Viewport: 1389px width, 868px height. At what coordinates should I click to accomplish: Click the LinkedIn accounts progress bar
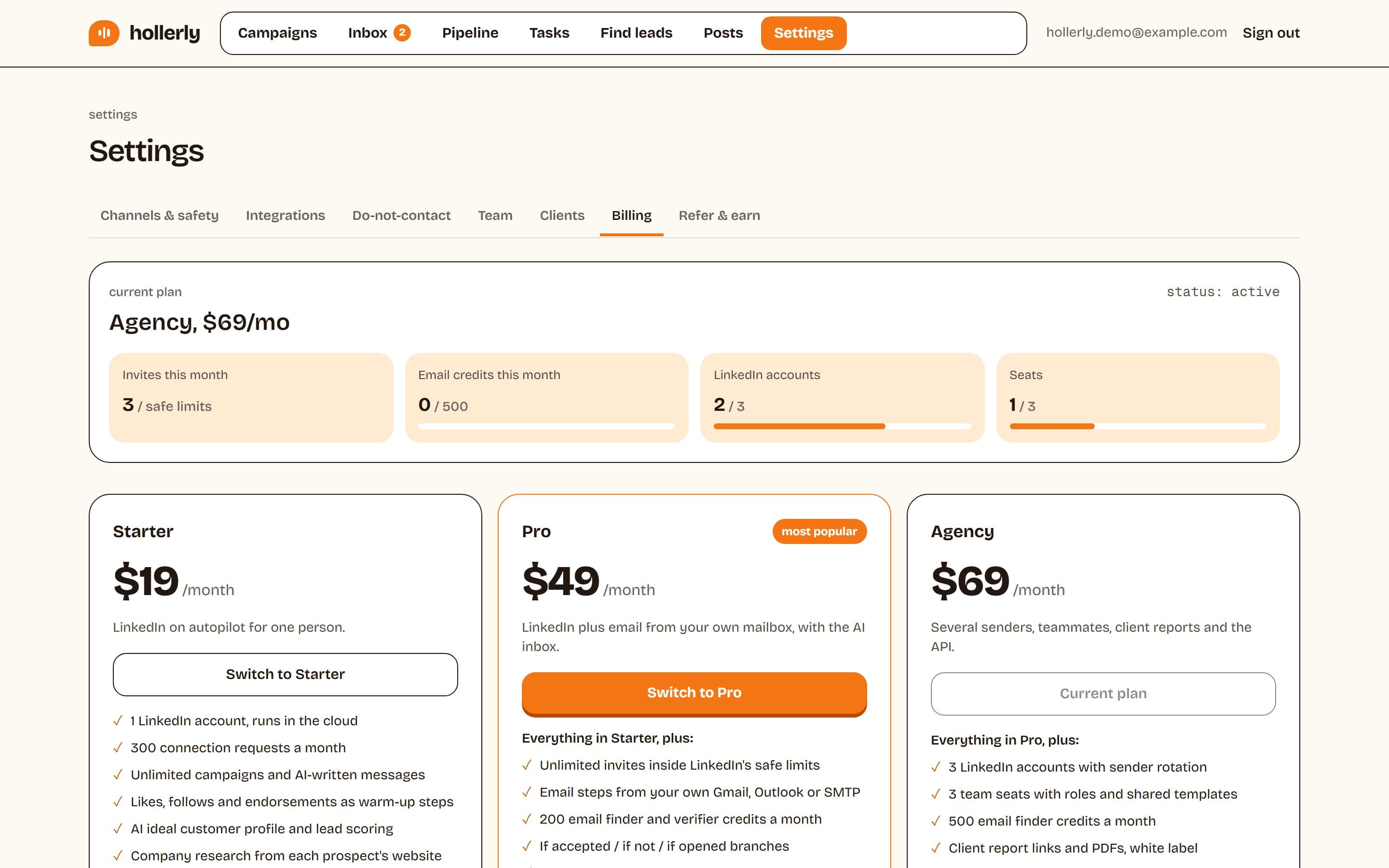coord(842,426)
